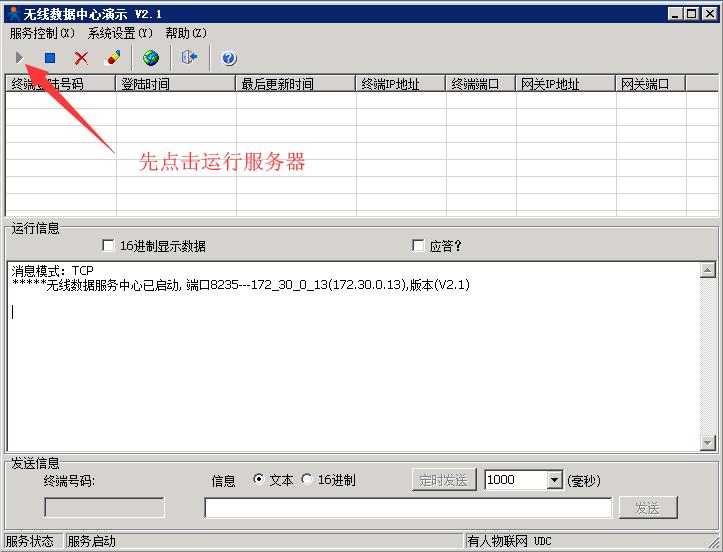
Task: Expand the 1000 millisecond interval dropdown
Action: [555, 480]
